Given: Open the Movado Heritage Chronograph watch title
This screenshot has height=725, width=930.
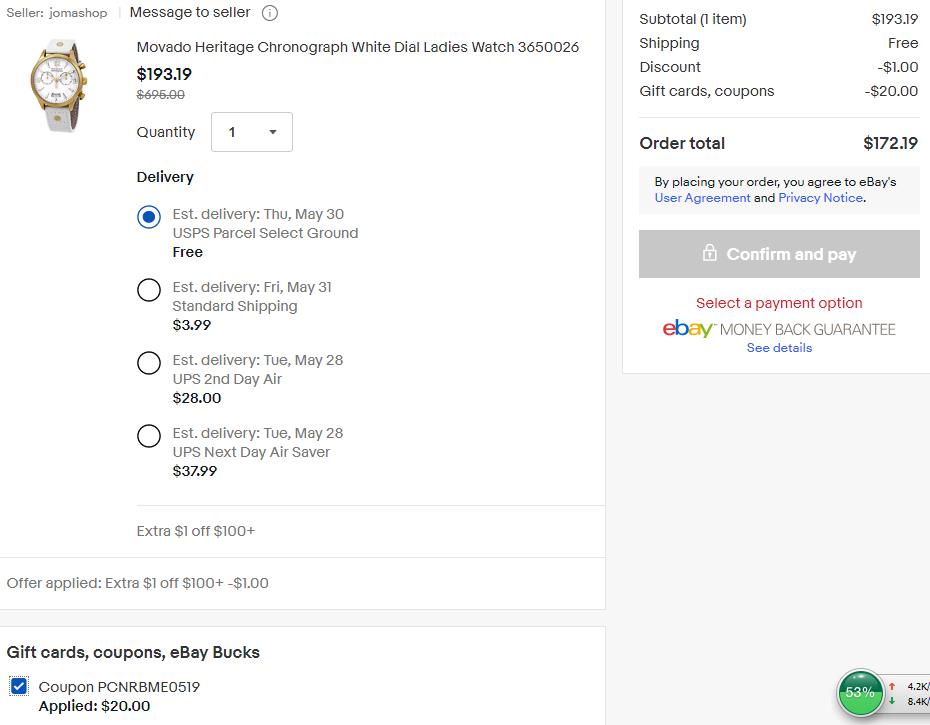Looking at the screenshot, I should tap(358, 47).
